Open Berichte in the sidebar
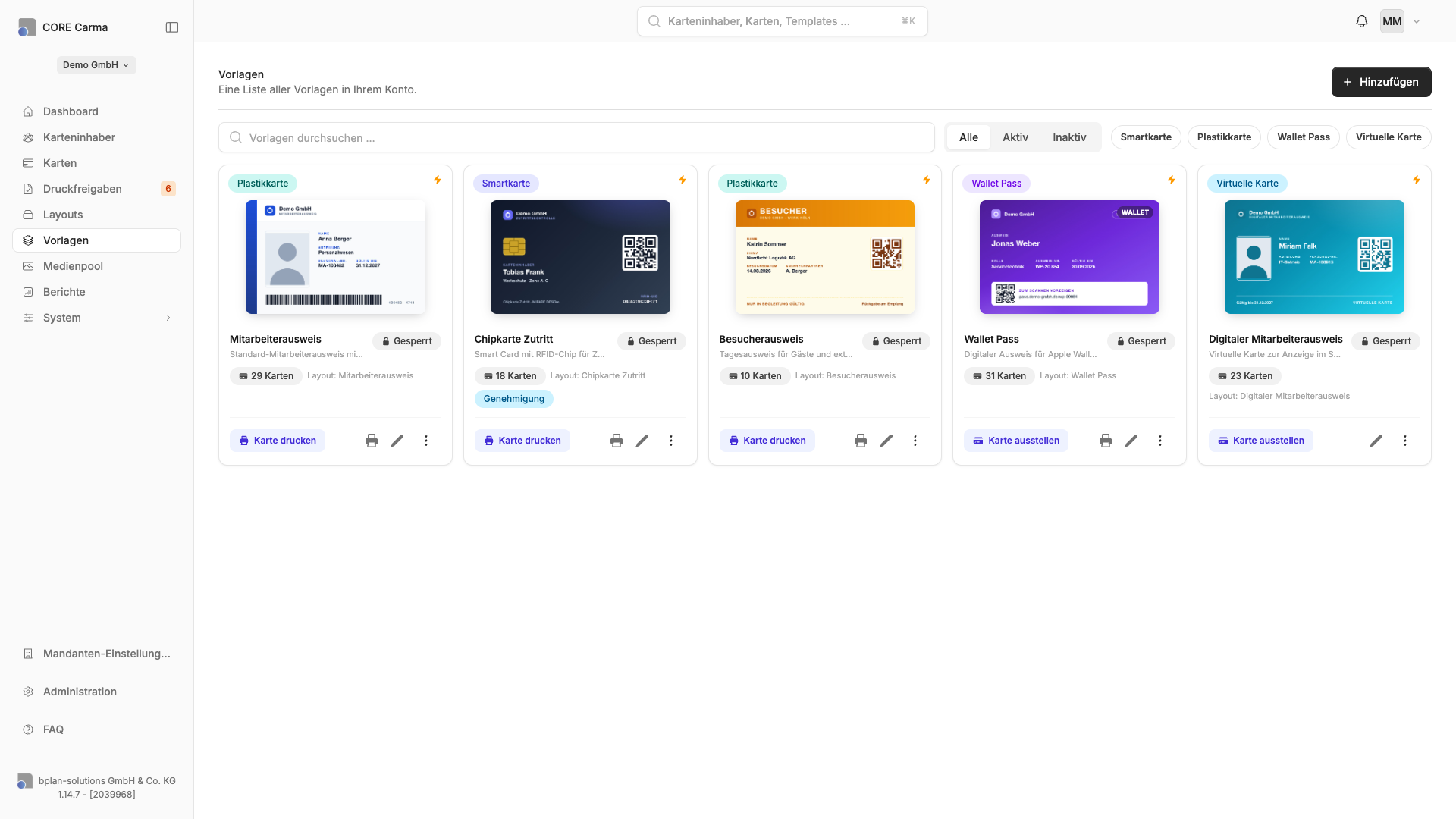1456x819 pixels. [96, 292]
